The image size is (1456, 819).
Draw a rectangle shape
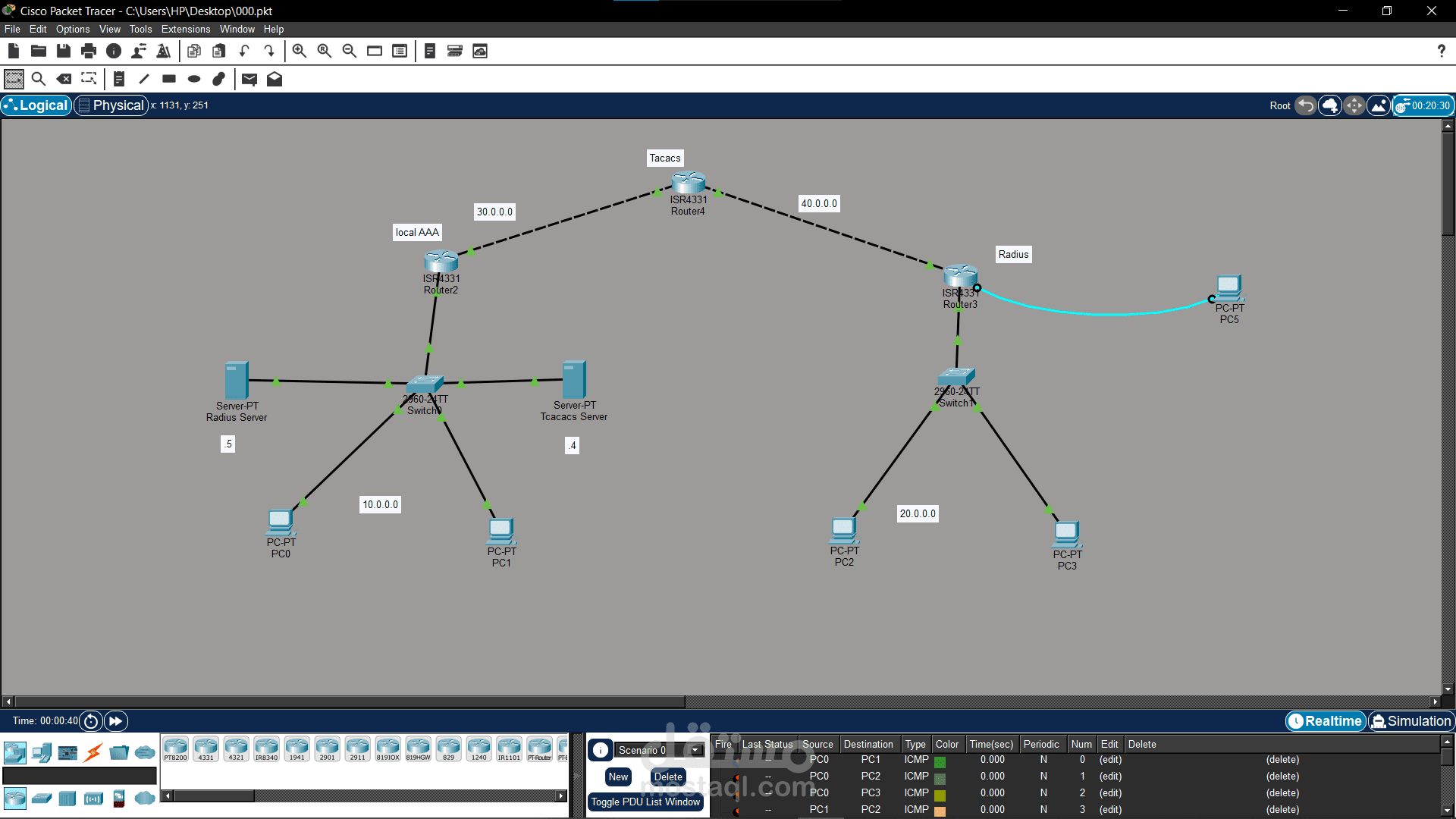pos(169,79)
